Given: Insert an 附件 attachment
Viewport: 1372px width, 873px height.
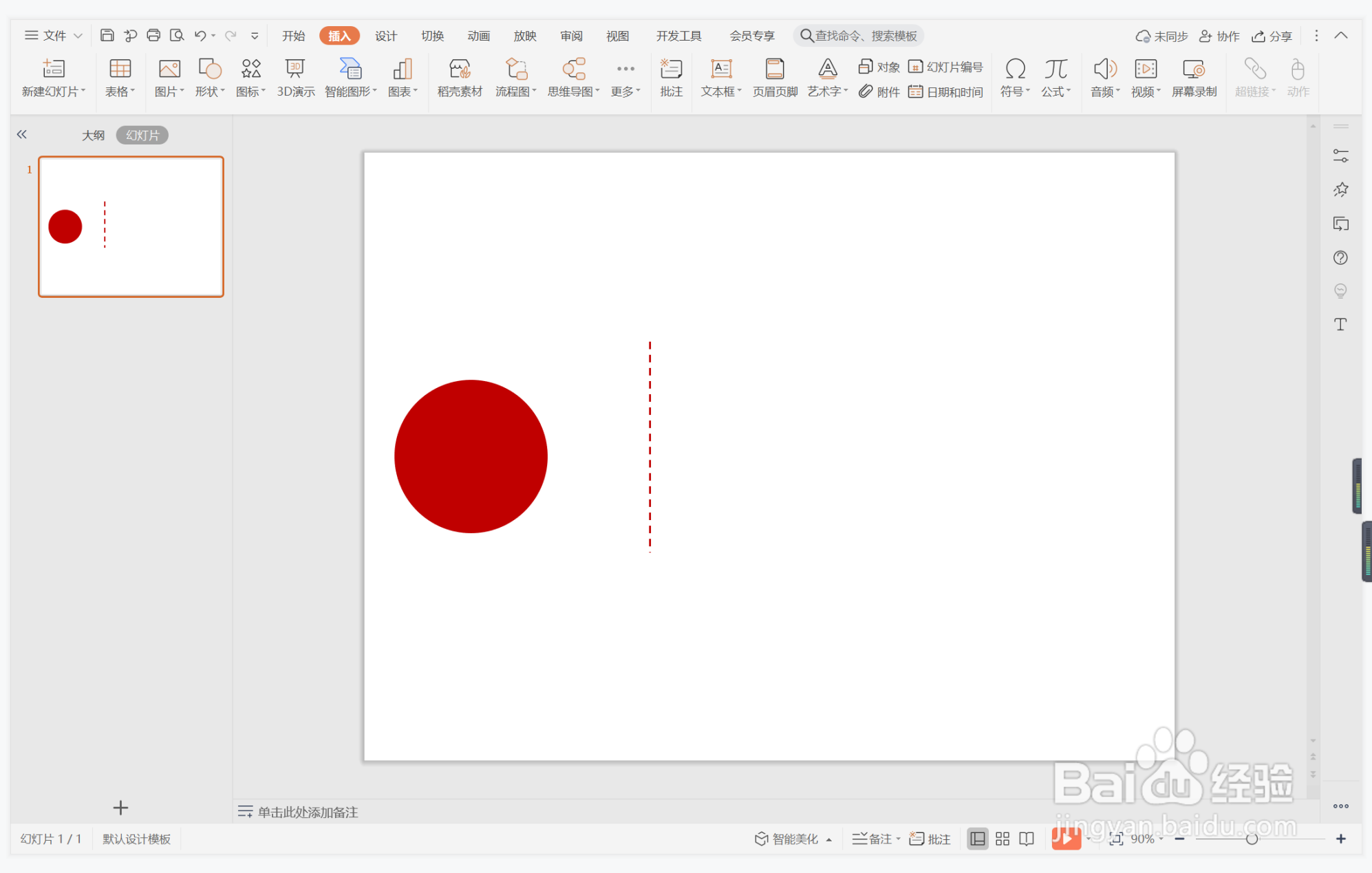Looking at the screenshot, I should click(x=879, y=91).
